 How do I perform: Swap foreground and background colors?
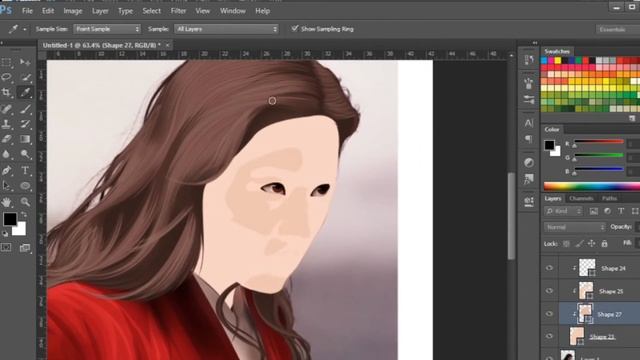[x=24, y=215]
